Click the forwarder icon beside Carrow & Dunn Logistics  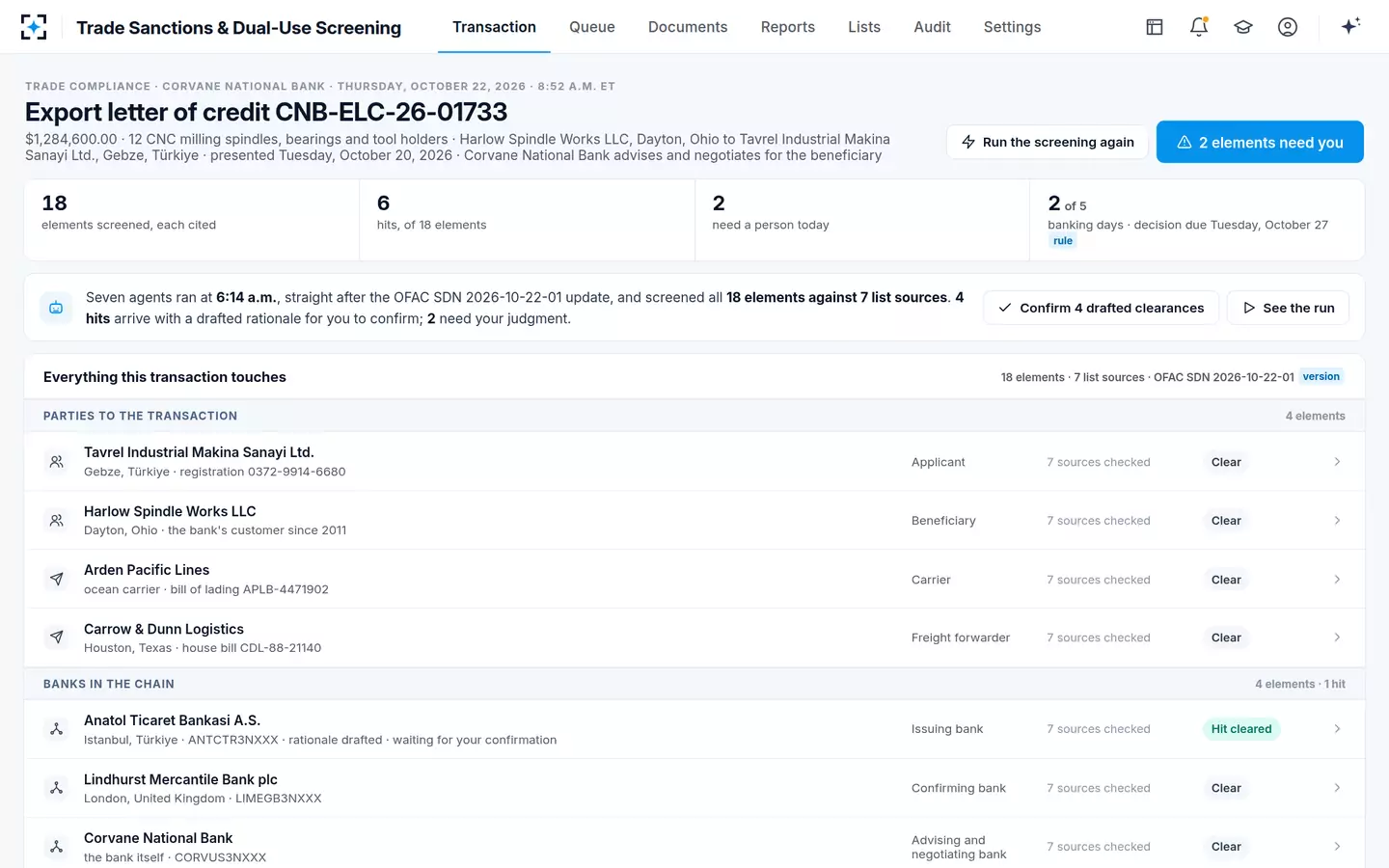57,637
